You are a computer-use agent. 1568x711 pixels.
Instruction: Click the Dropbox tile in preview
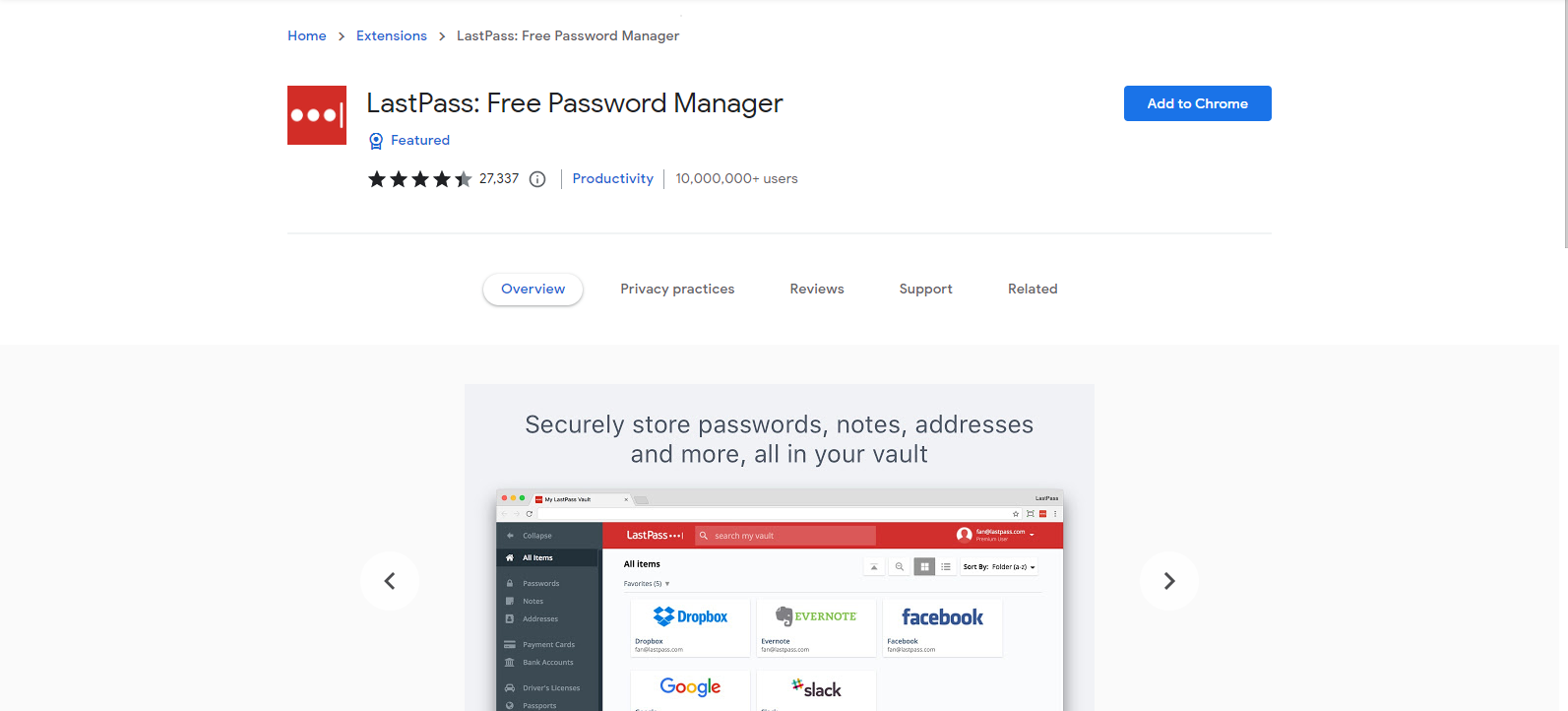click(x=690, y=627)
